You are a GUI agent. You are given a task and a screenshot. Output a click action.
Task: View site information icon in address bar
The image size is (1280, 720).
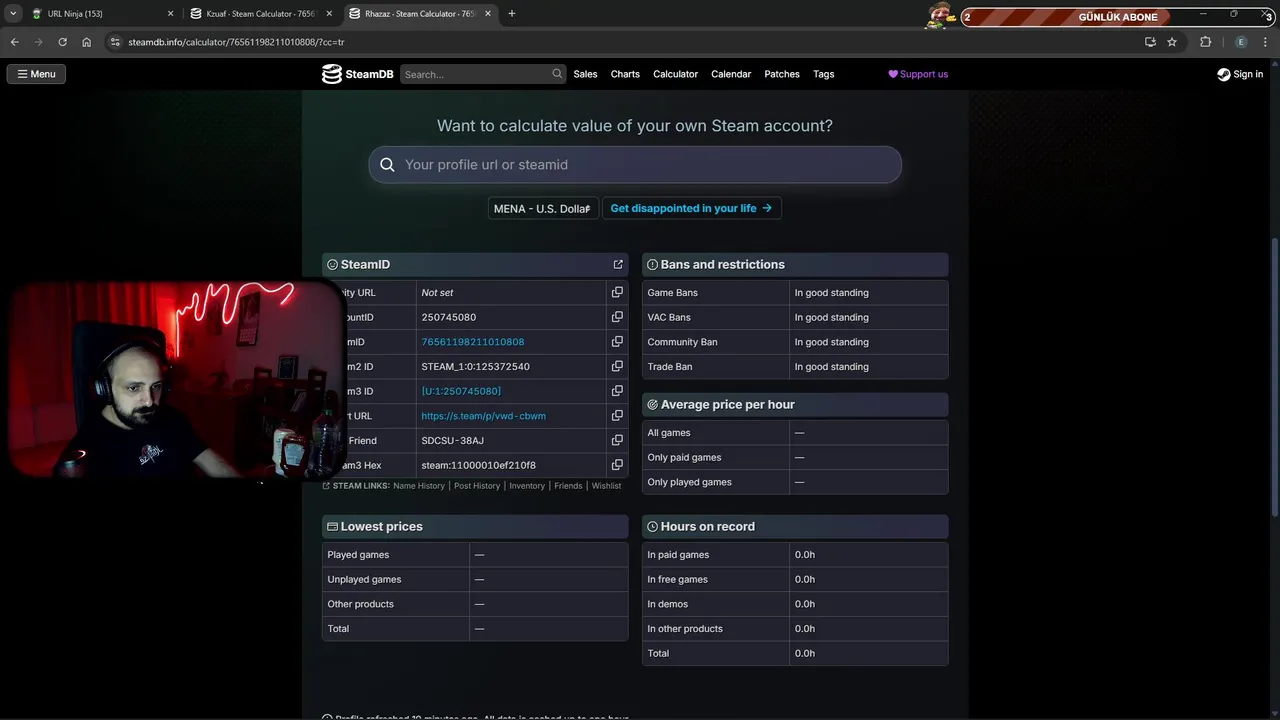[x=115, y=42]
